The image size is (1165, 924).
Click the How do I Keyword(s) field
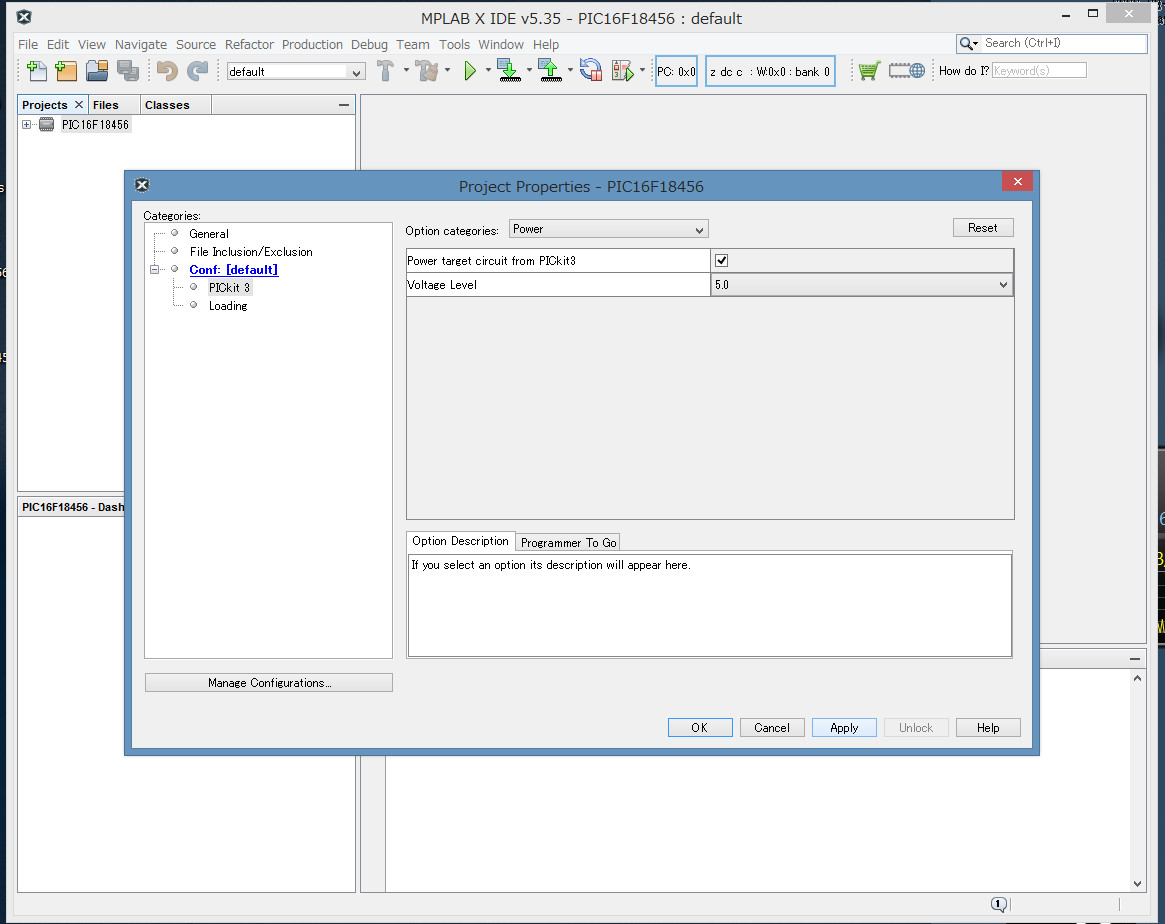point(1039,71)
